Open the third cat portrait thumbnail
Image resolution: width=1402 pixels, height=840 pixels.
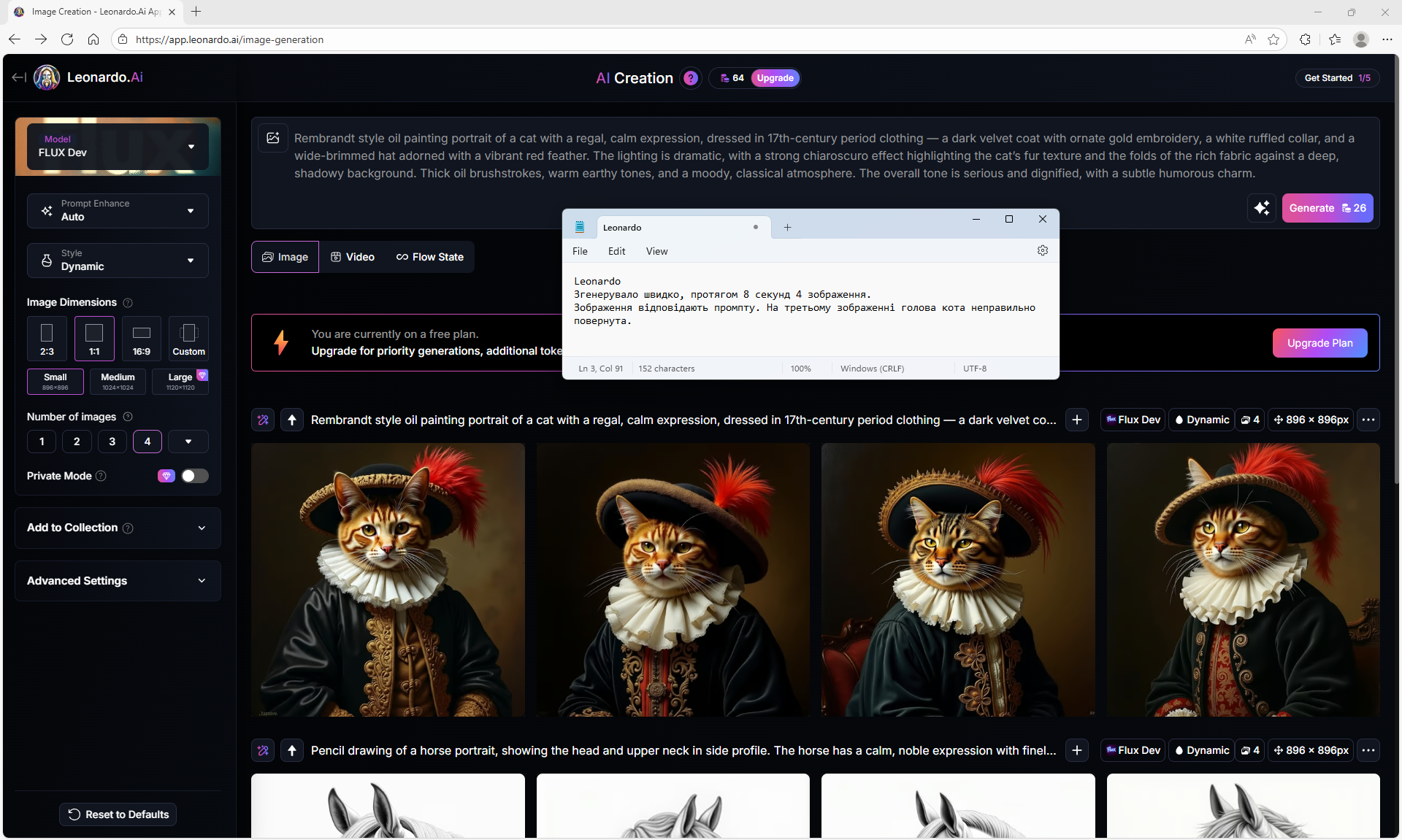957,579
